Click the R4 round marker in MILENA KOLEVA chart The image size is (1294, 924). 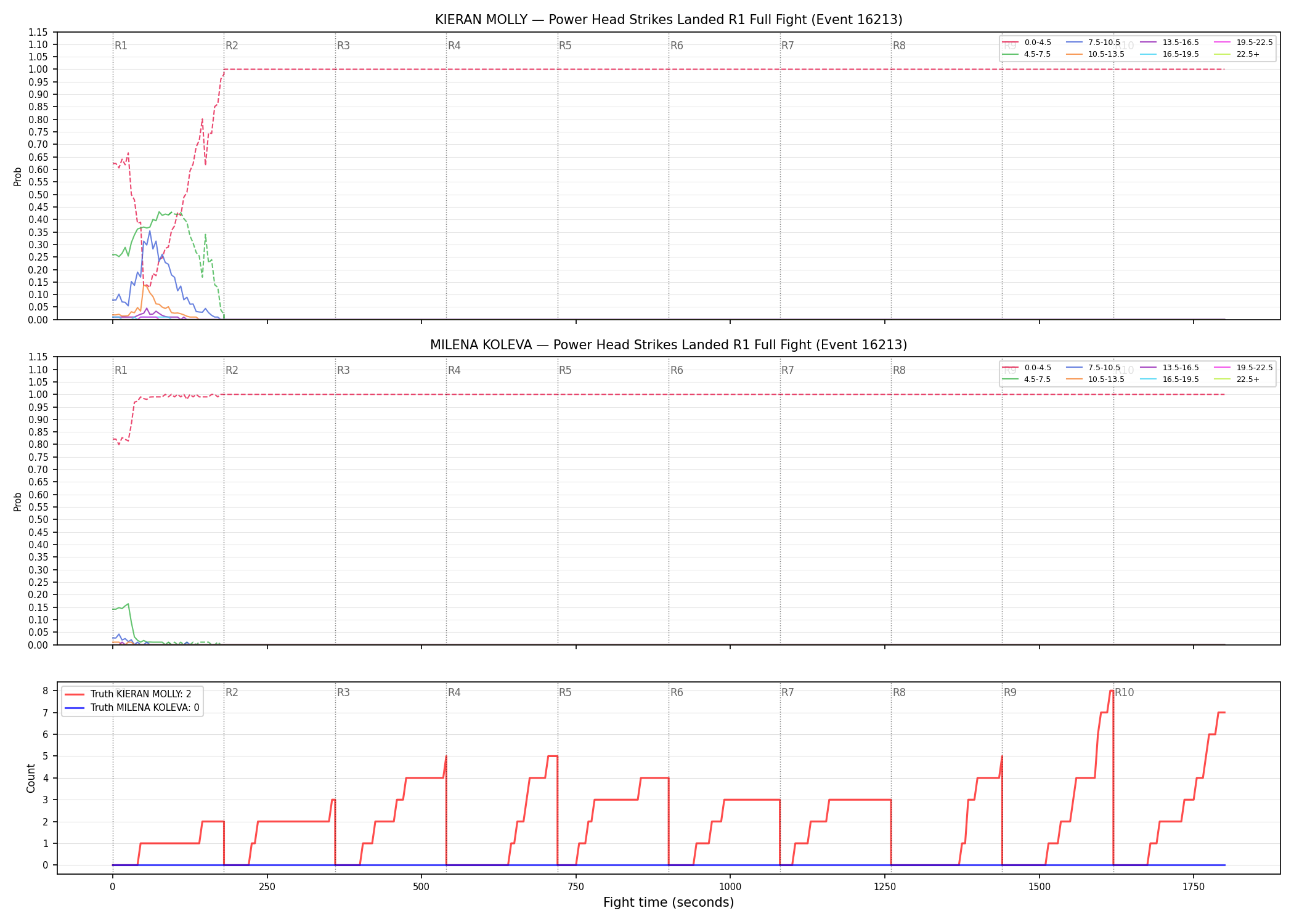coord(454,370)
